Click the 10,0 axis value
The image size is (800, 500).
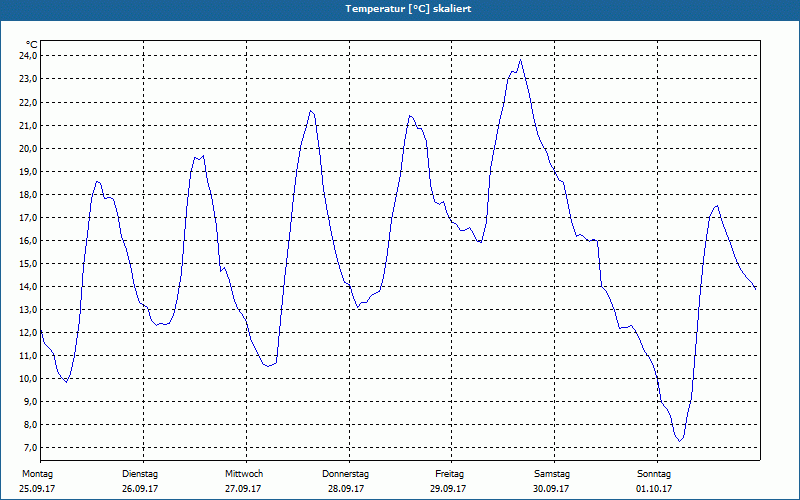click(28, 378)
